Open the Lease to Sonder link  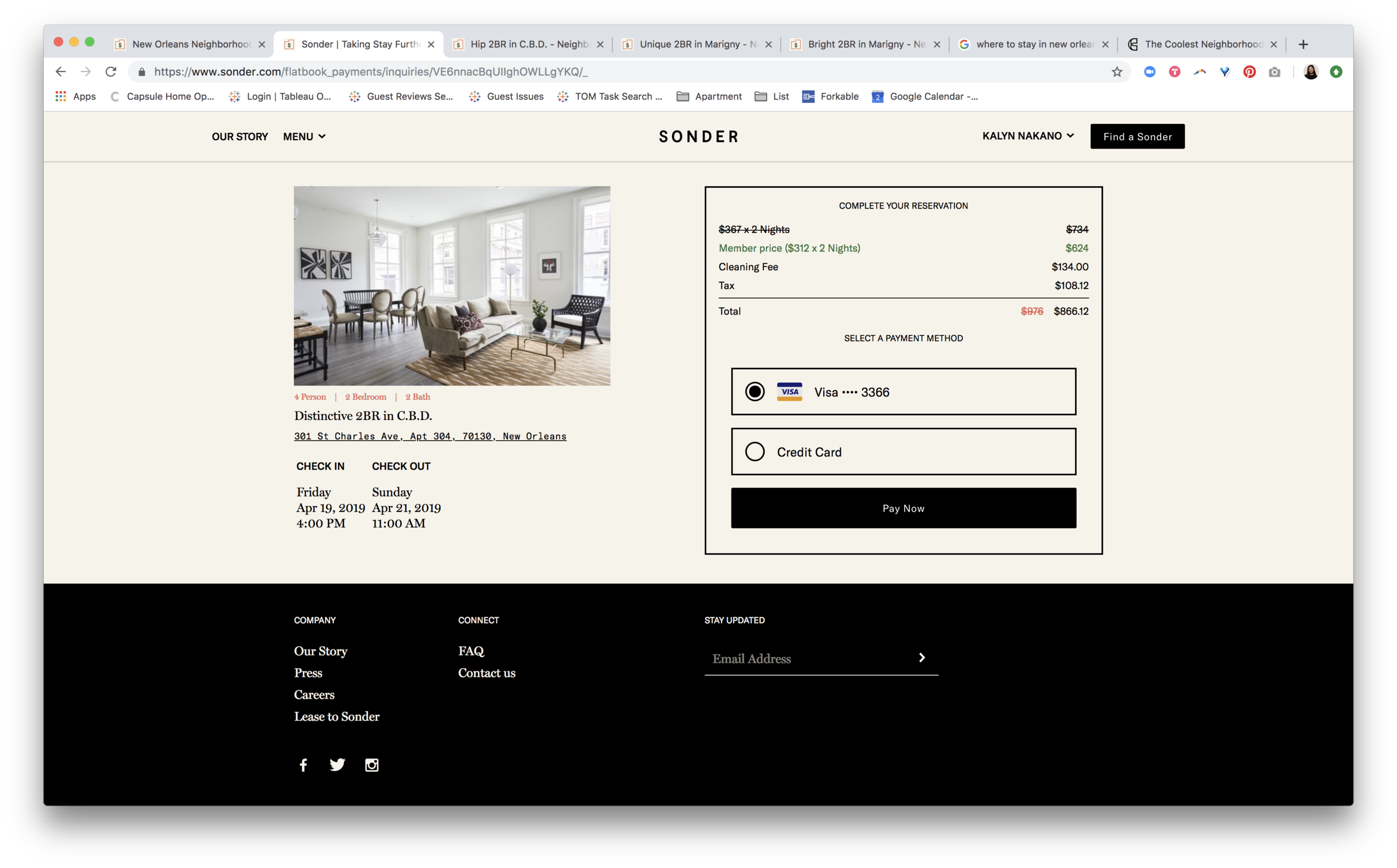point(336,717)
